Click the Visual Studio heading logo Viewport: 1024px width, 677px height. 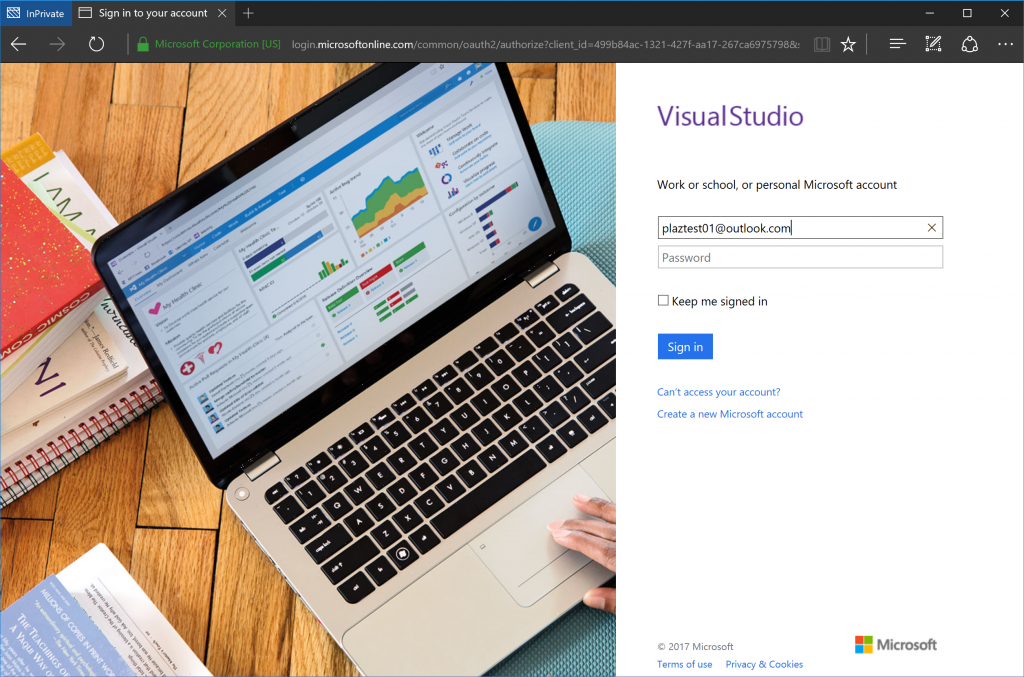pyautogui.click(x=730, y=116)
